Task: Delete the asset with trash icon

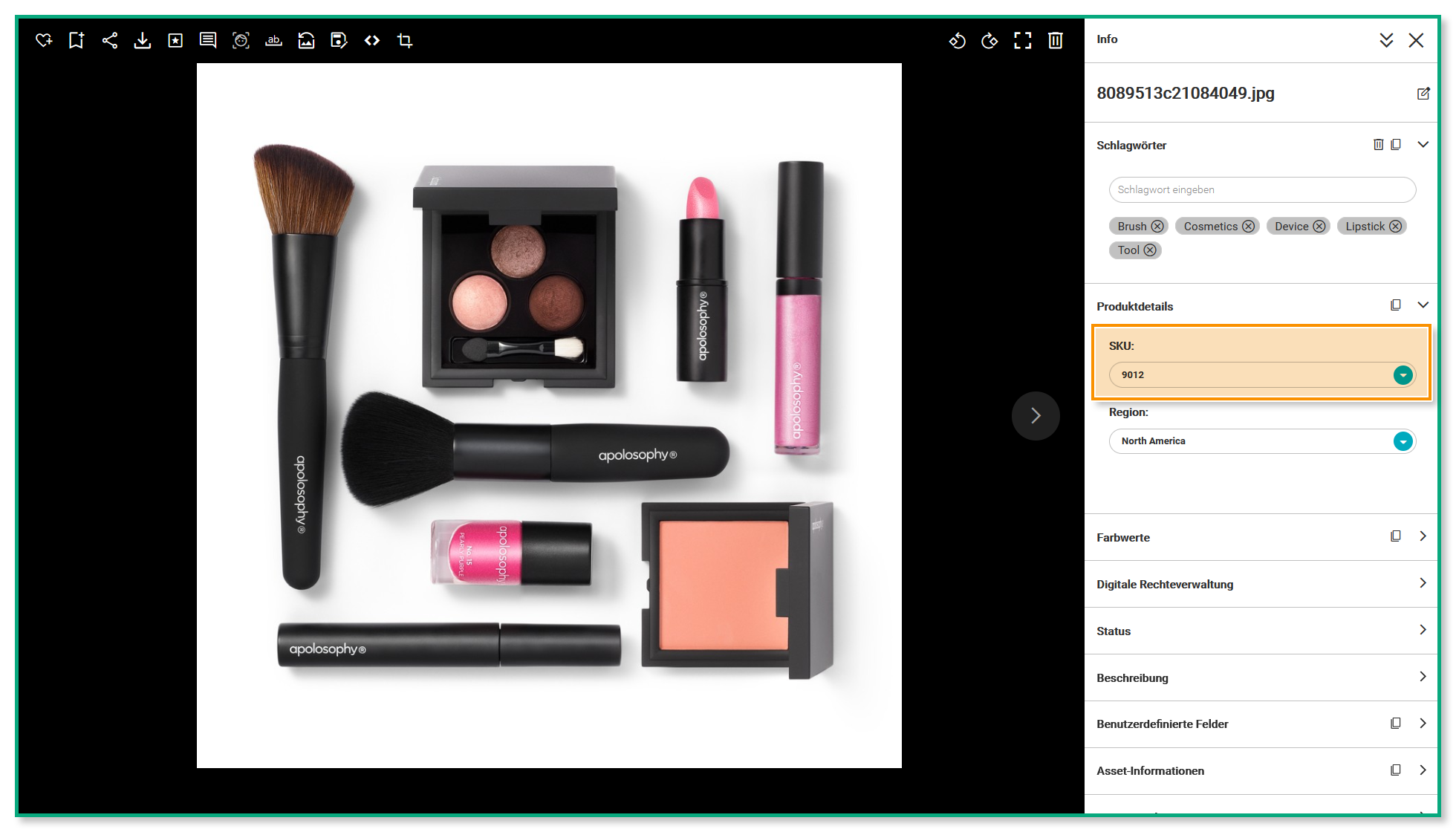Action: tap(1055, 40)
